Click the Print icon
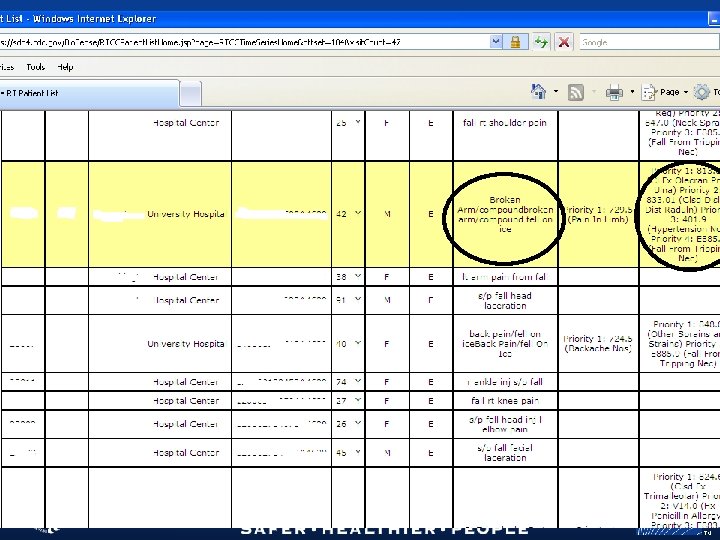Image resolution: width=720 pixels, height=540 pixels. 614,92
